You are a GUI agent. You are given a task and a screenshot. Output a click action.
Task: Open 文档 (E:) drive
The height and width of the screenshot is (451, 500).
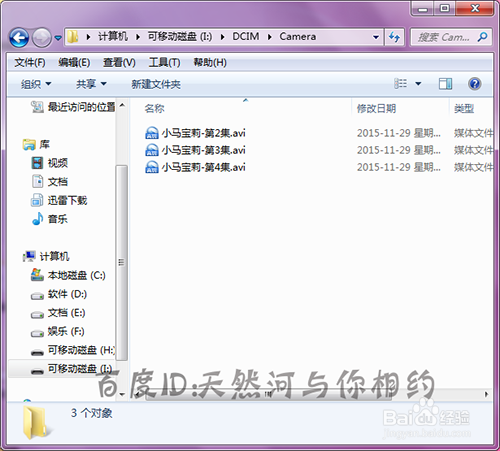coord(66,313)
